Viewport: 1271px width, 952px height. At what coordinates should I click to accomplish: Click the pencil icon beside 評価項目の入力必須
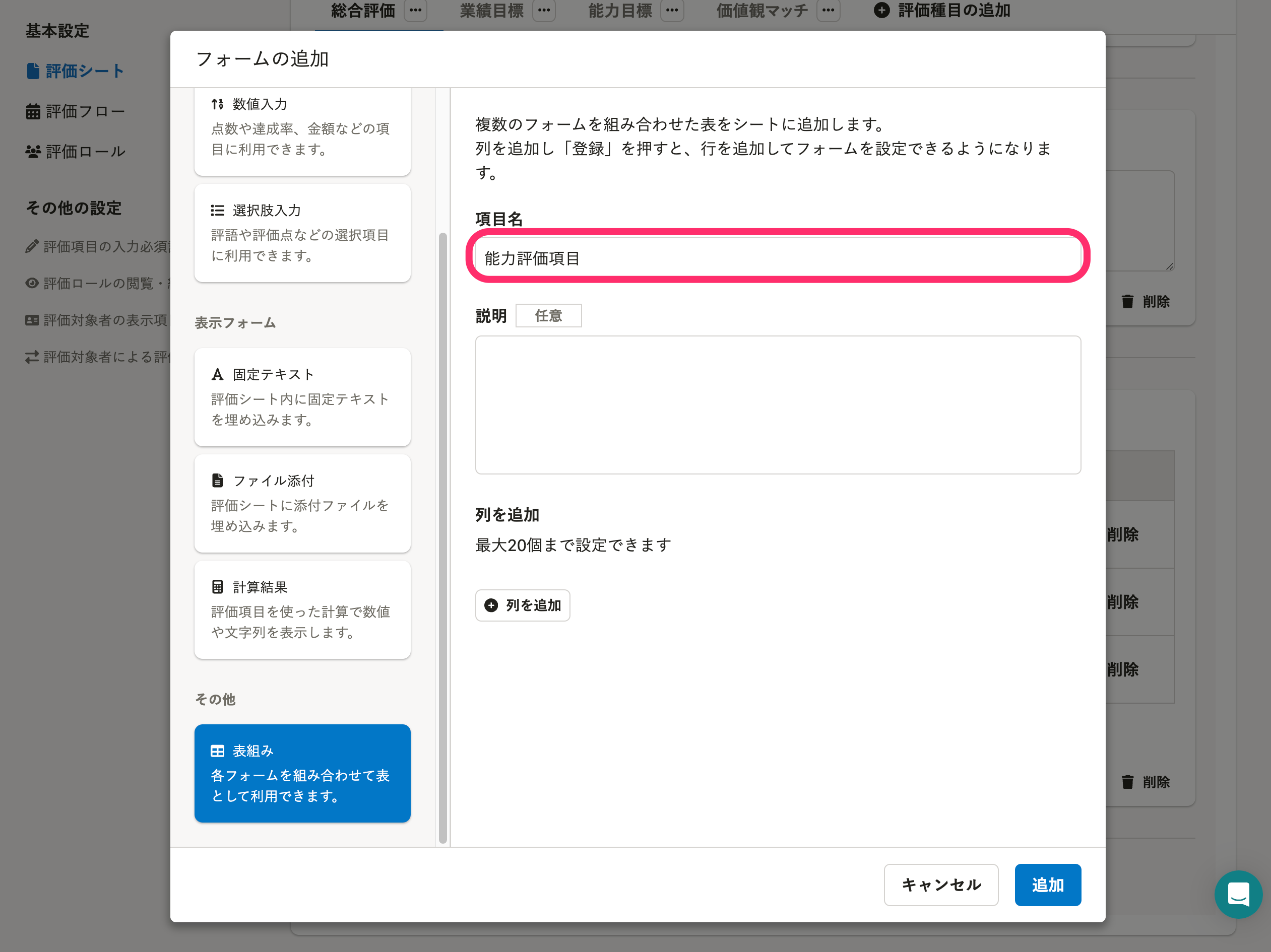(x=32, y=246)
